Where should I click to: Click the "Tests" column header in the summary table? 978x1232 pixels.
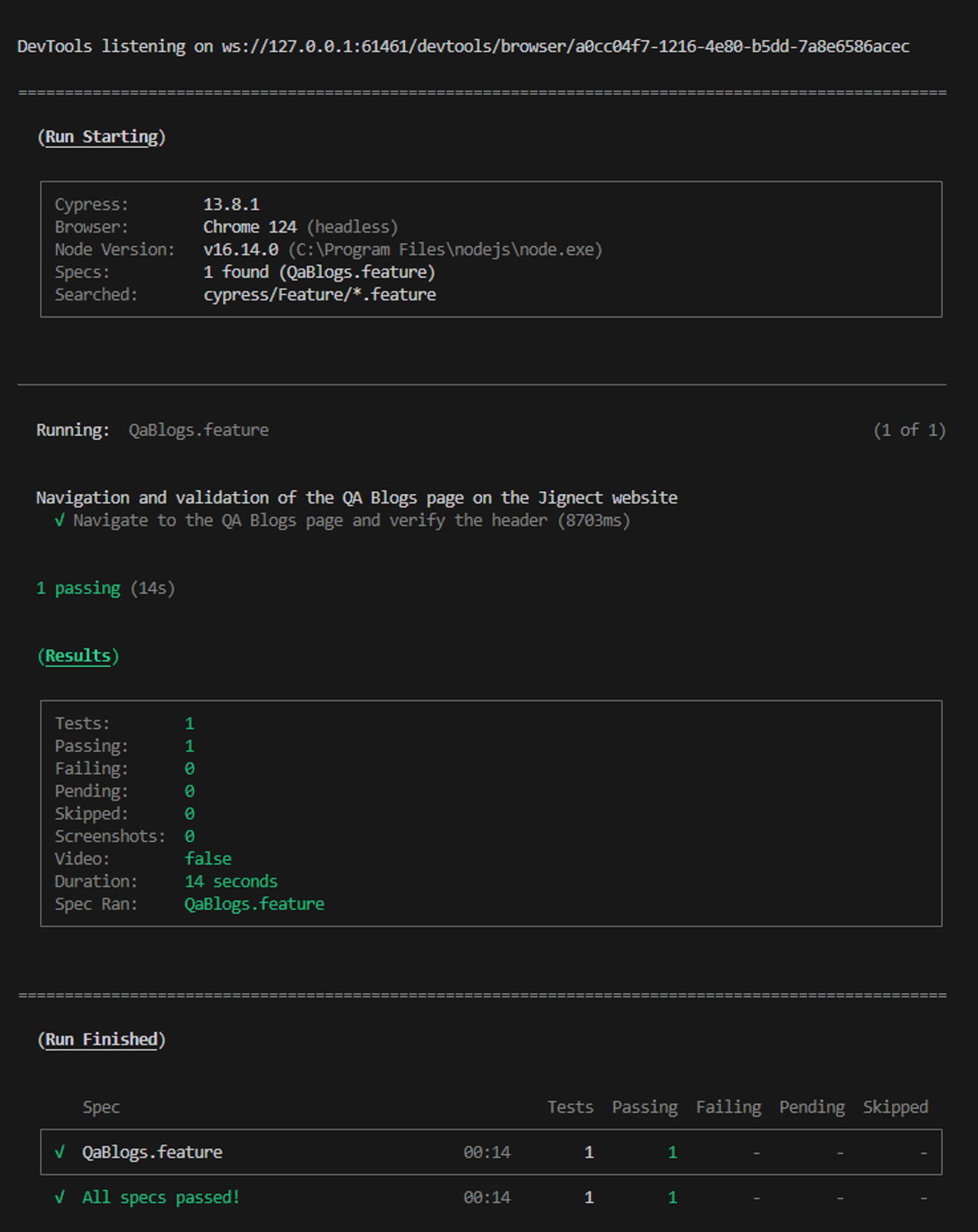[570, 1107]
